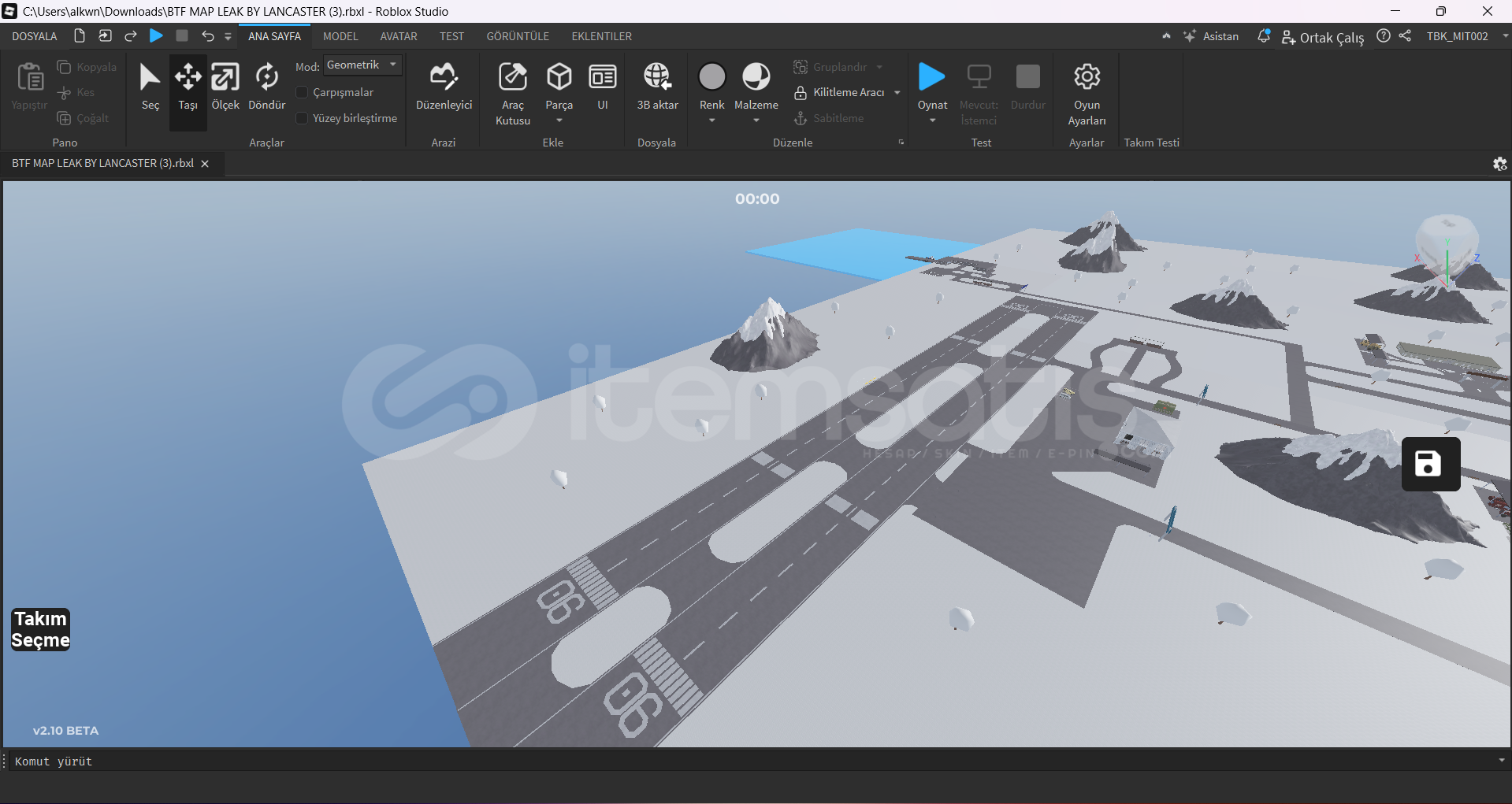Click the Oynat play button
The height and width of the screenshot is (804, 1512).
tap(932, 83)
